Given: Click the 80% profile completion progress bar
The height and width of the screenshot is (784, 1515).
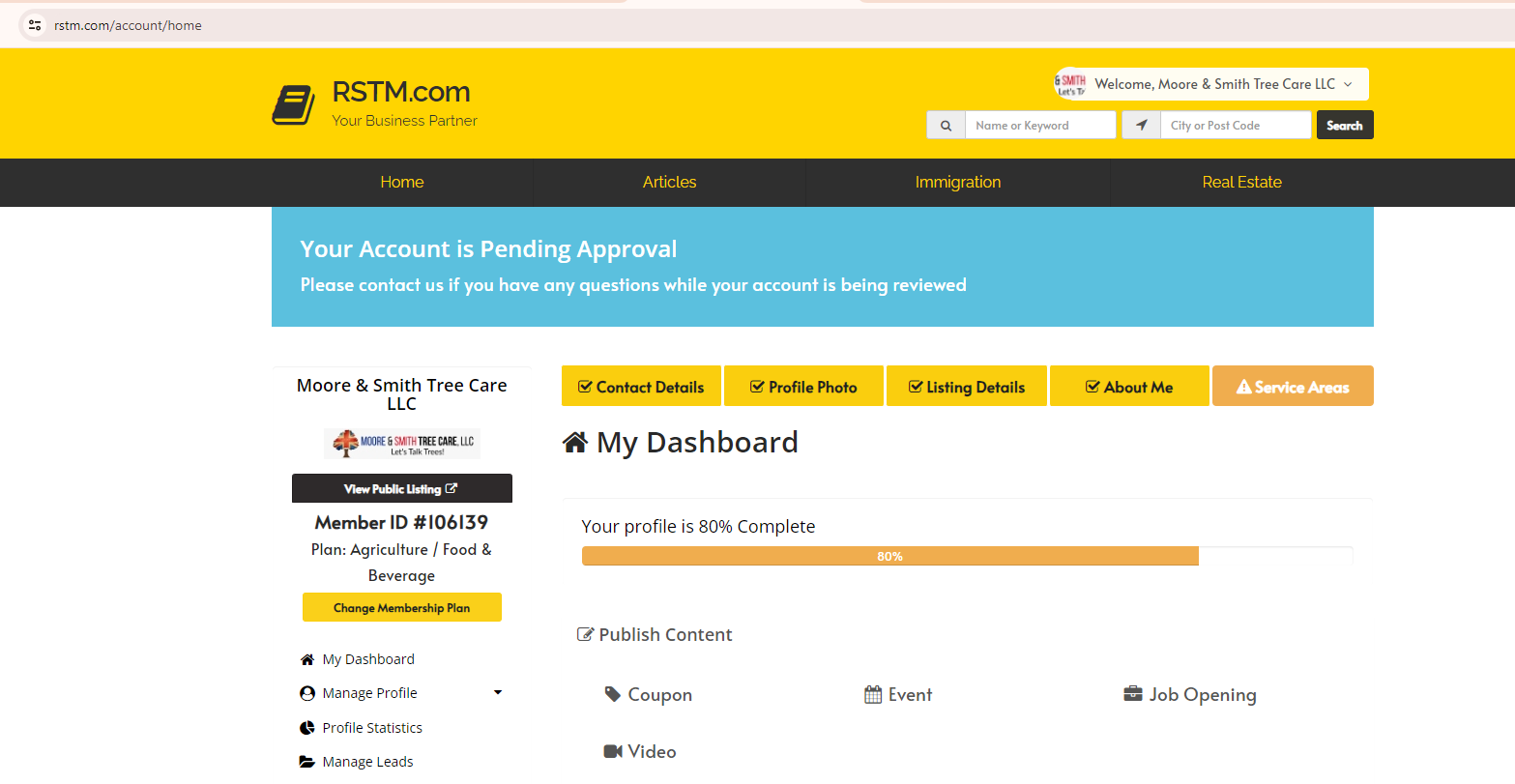Looking at the screenshot, I should point(889,557).
